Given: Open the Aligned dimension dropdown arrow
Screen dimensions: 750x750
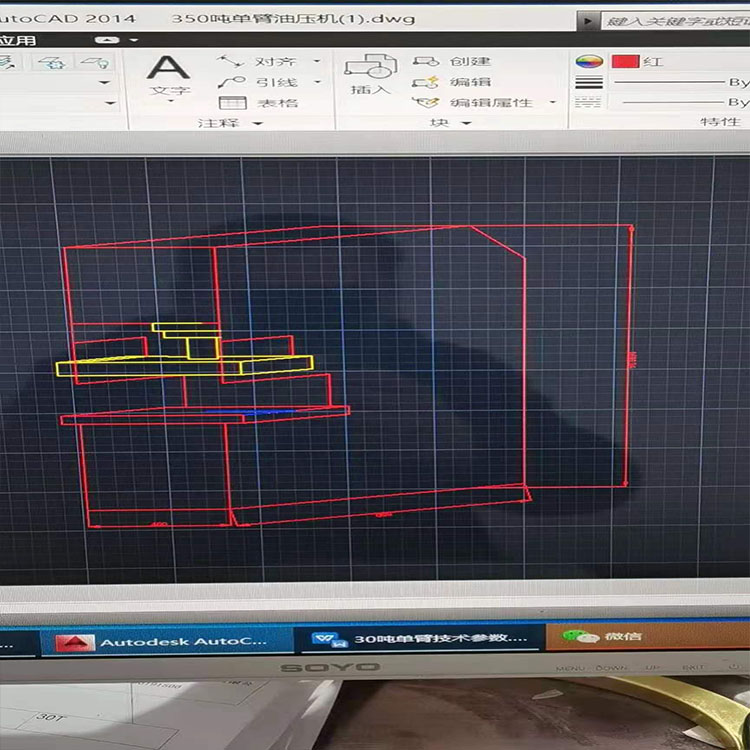Looking at the screenshot, I should 318,61.
